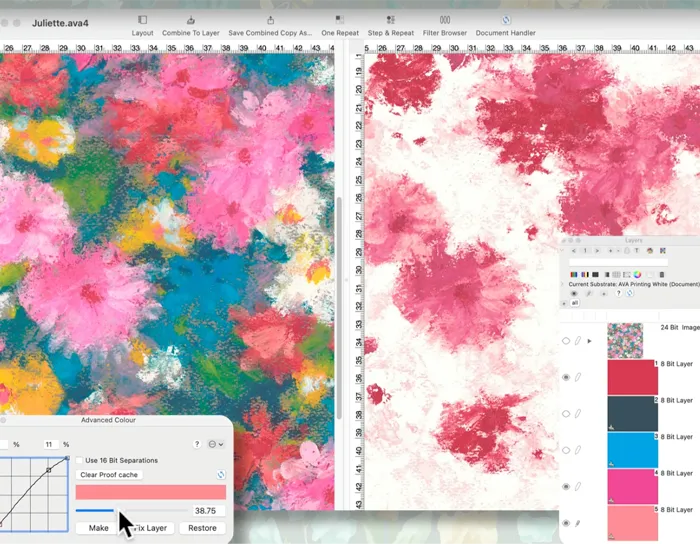Image resolution: width=700 pixels, height=544 pixels.
Task: Click the solid black rectangle icon
Action: pos(595,274)
